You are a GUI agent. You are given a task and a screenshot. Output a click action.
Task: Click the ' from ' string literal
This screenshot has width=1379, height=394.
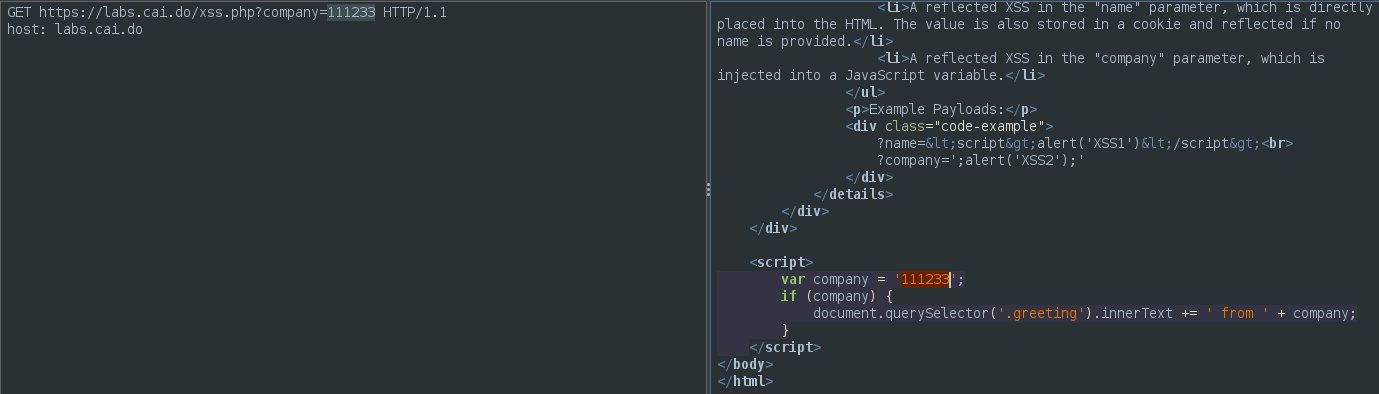click(1237, 313)
